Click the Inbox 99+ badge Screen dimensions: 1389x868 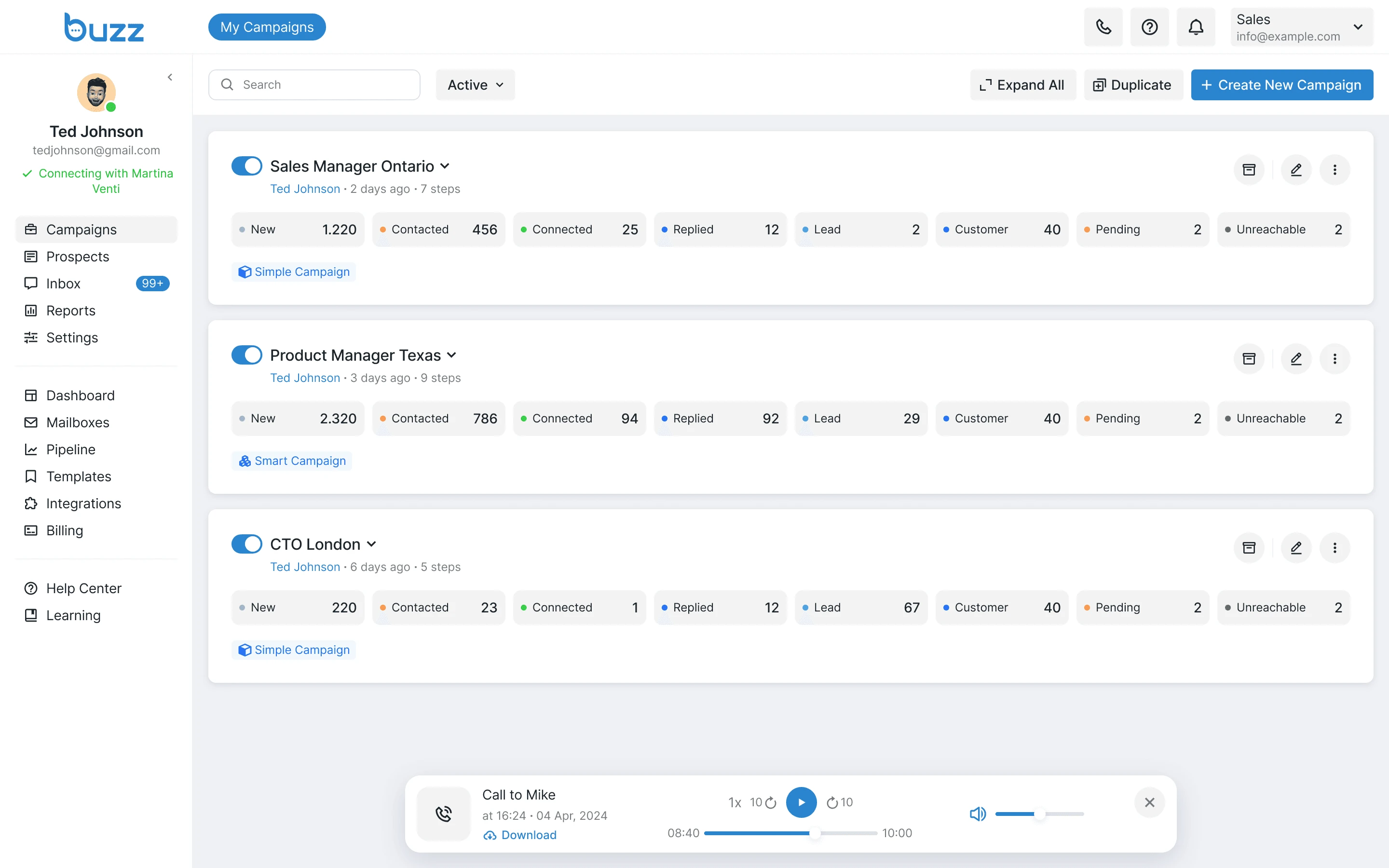coord(153,283)
